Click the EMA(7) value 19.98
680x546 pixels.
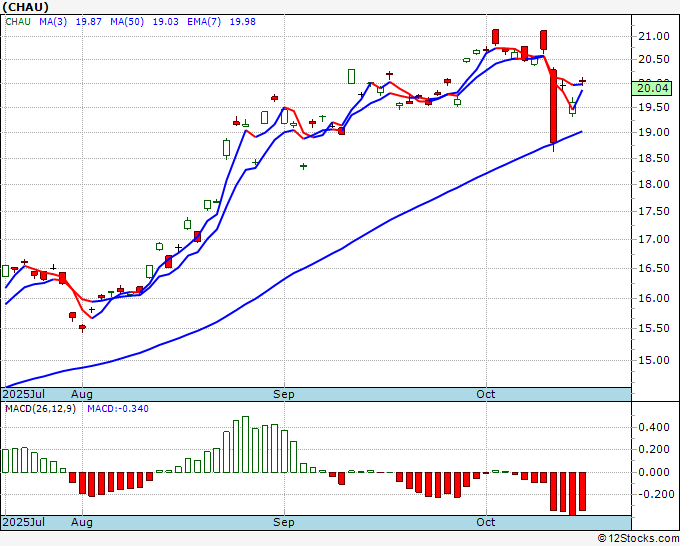point(242,22)
